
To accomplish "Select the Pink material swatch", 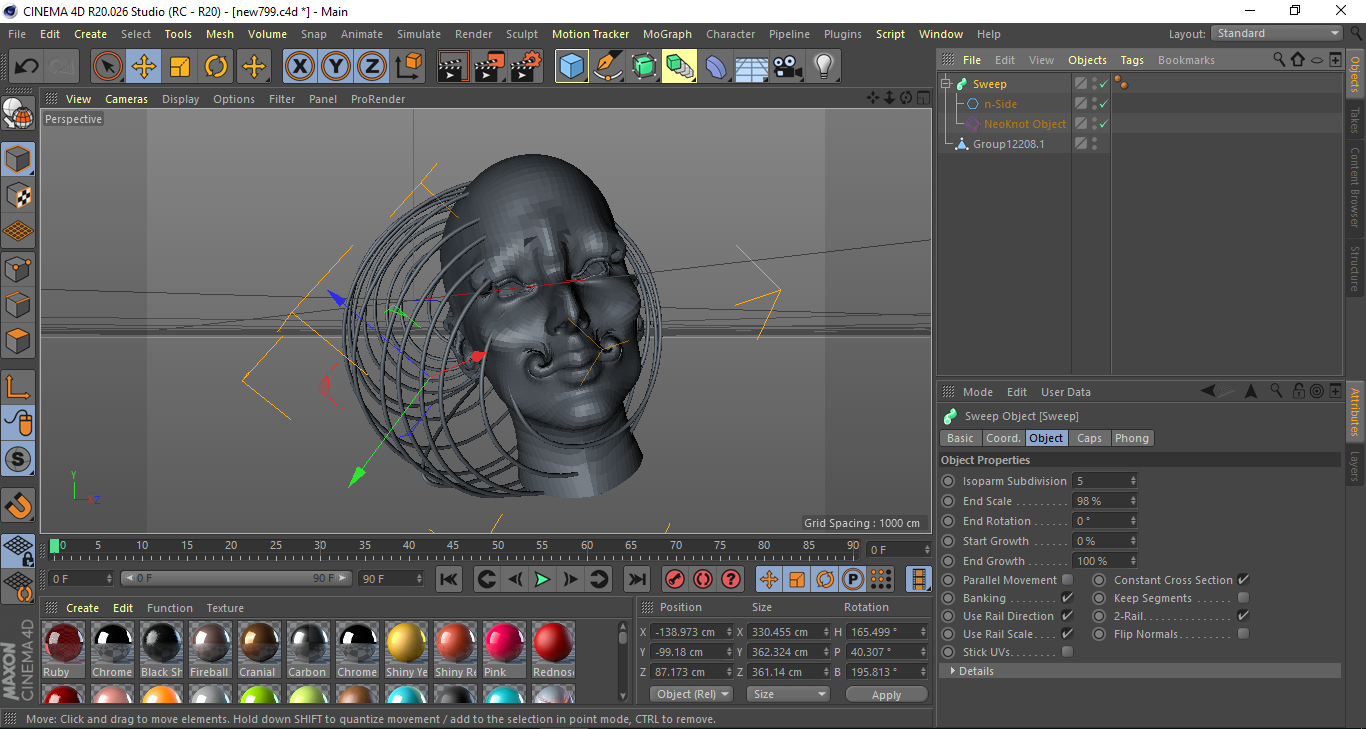I will point(504,650).
